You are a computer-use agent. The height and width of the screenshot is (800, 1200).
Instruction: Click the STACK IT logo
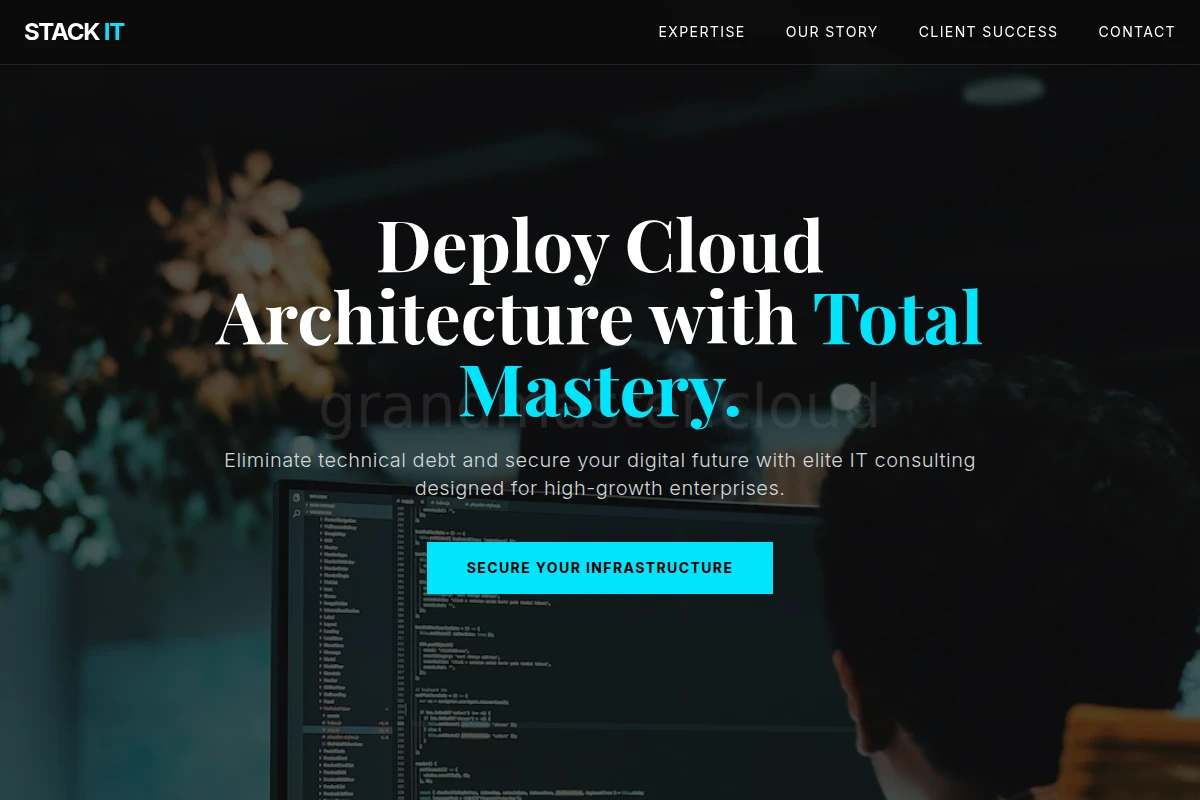pyautogui.click(x=74, y=32)
